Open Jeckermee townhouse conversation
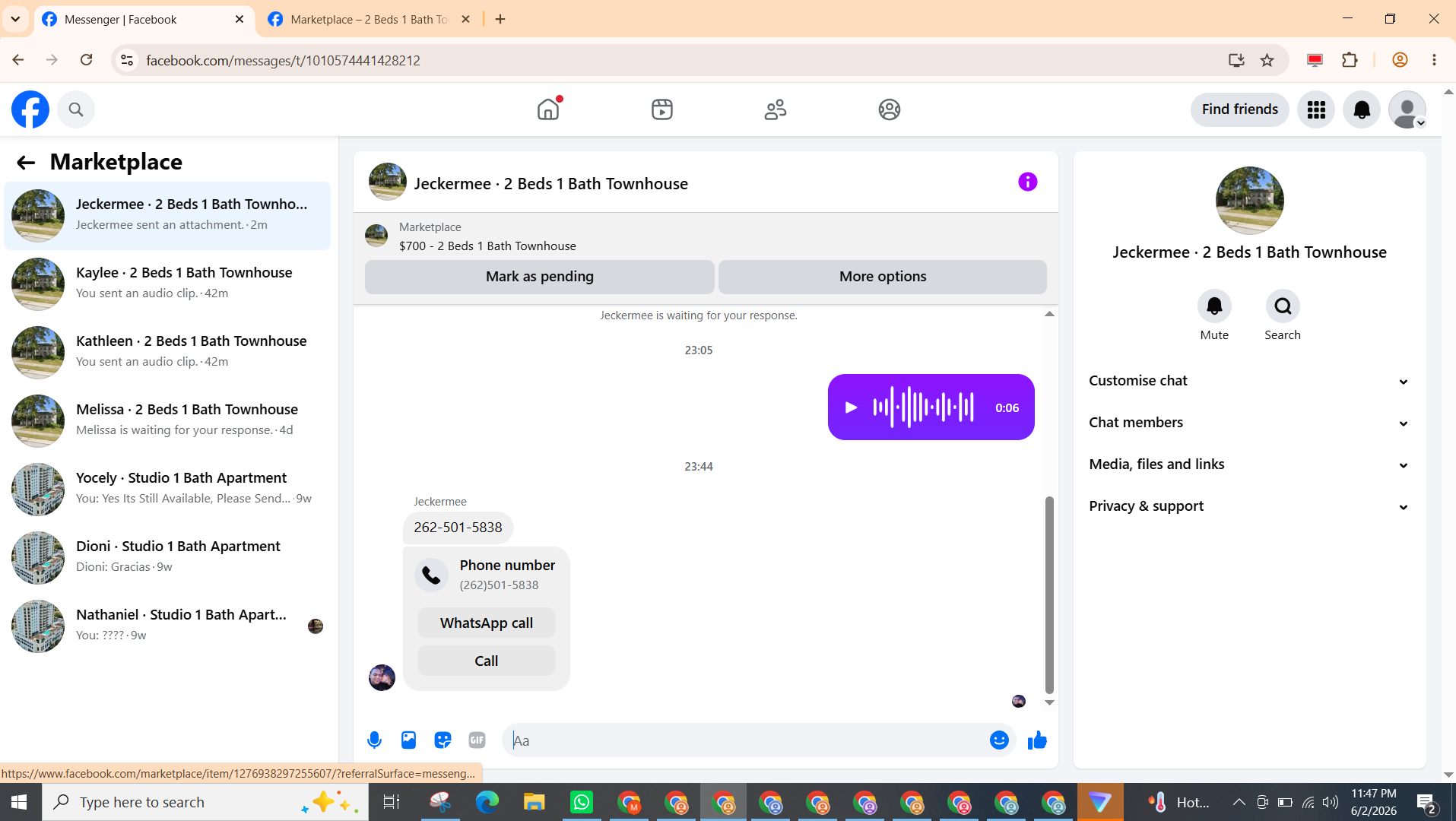 (167, 215)
